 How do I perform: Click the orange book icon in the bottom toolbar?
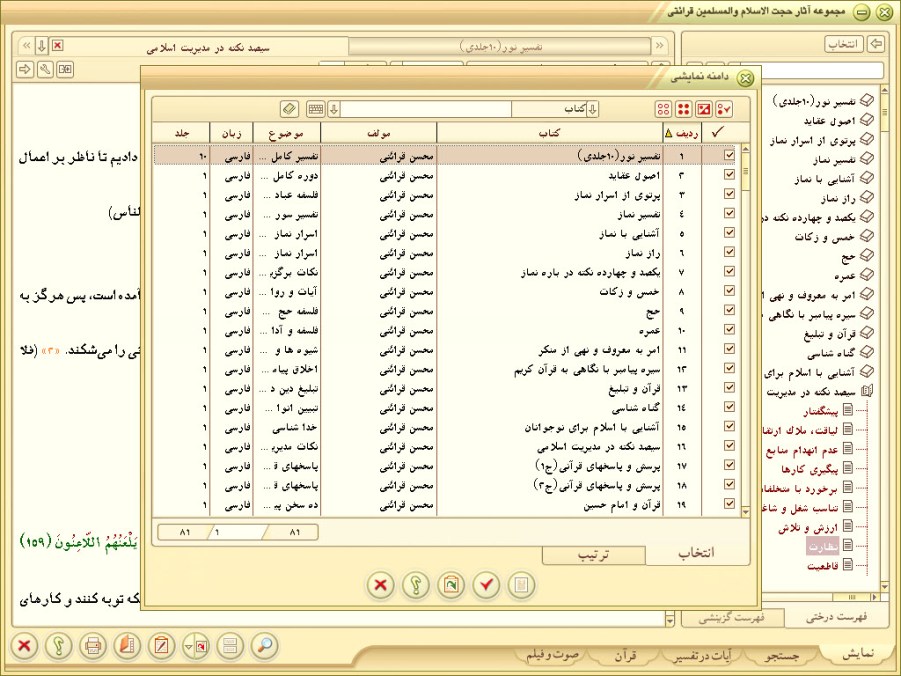pos(127,646)
